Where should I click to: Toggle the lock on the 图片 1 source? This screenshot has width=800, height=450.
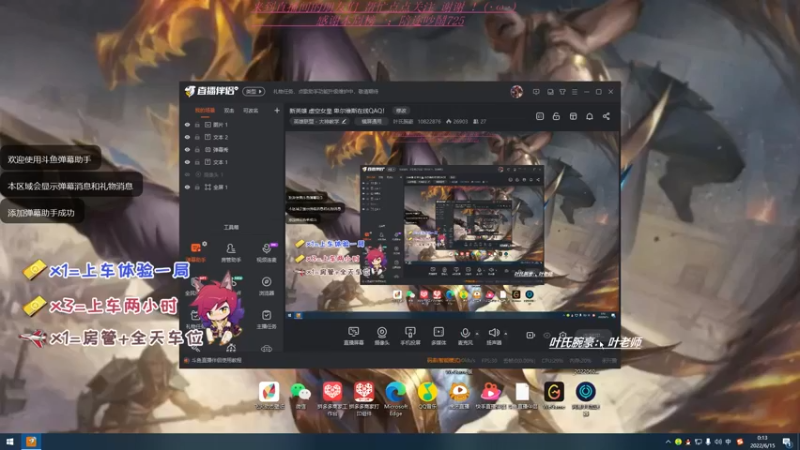[197, 124]
